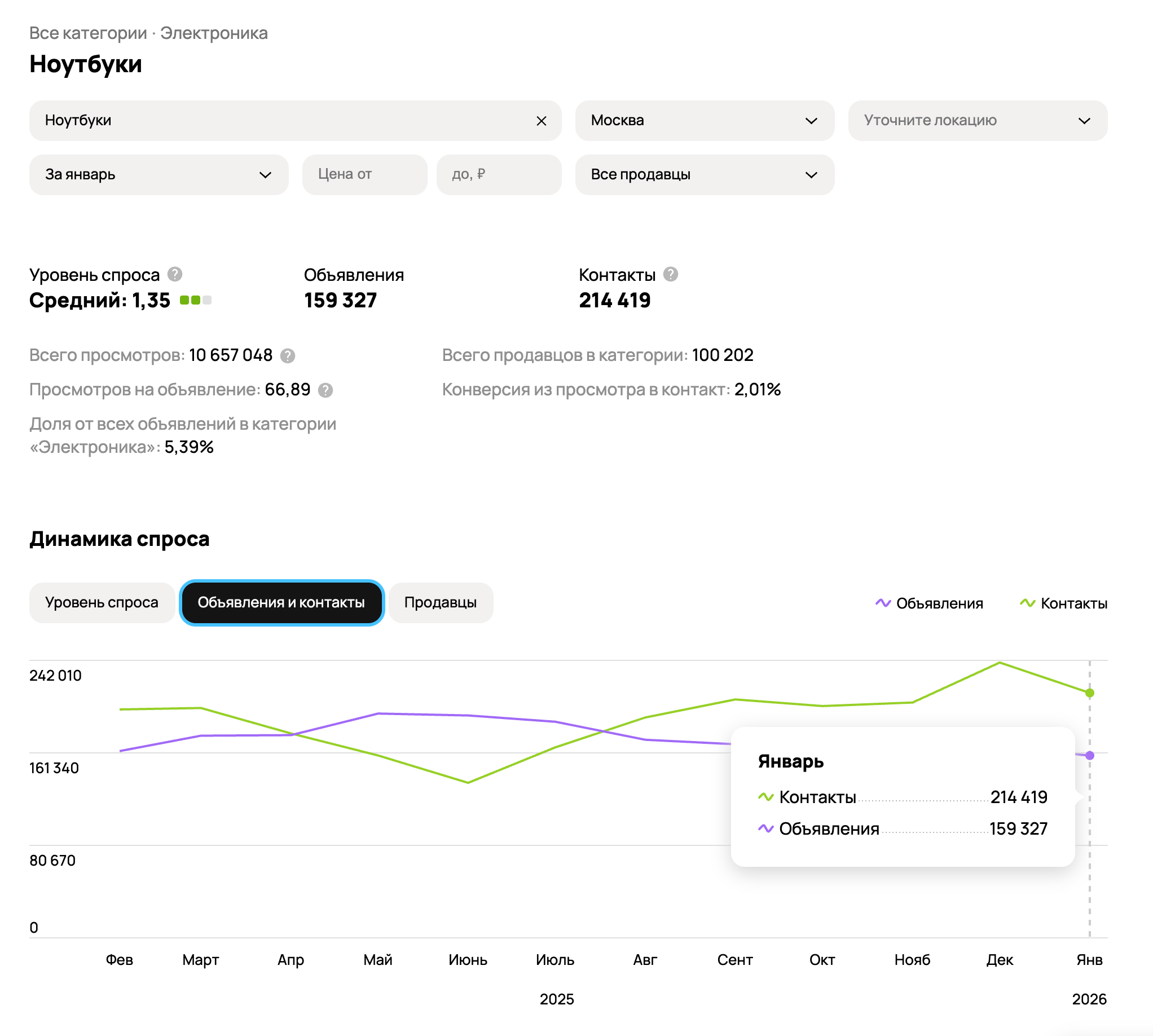Open tooltip icon for Всего просмотров
Viewport: 1153px width, 1036px height.
click(288, 356)
